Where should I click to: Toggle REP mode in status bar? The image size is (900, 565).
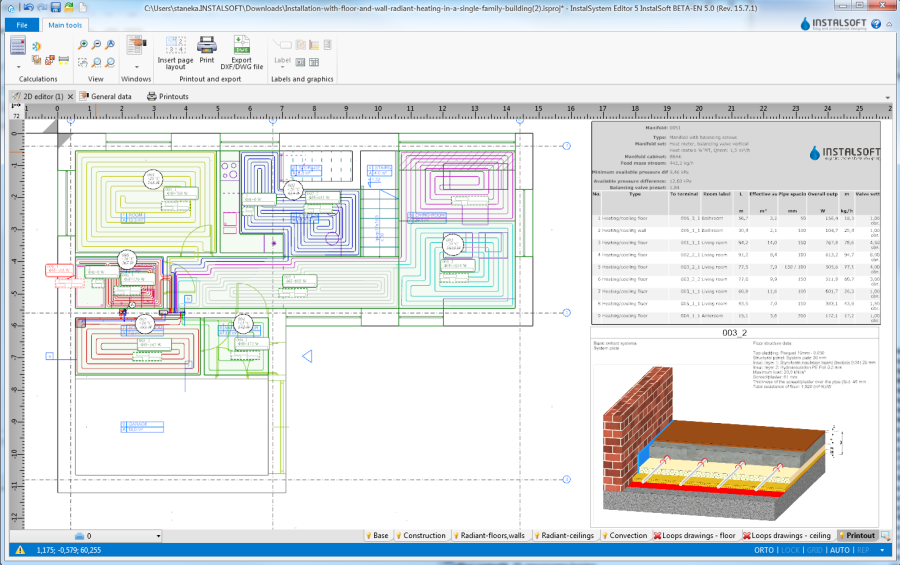pyautogui.click(x=863, y=550)
